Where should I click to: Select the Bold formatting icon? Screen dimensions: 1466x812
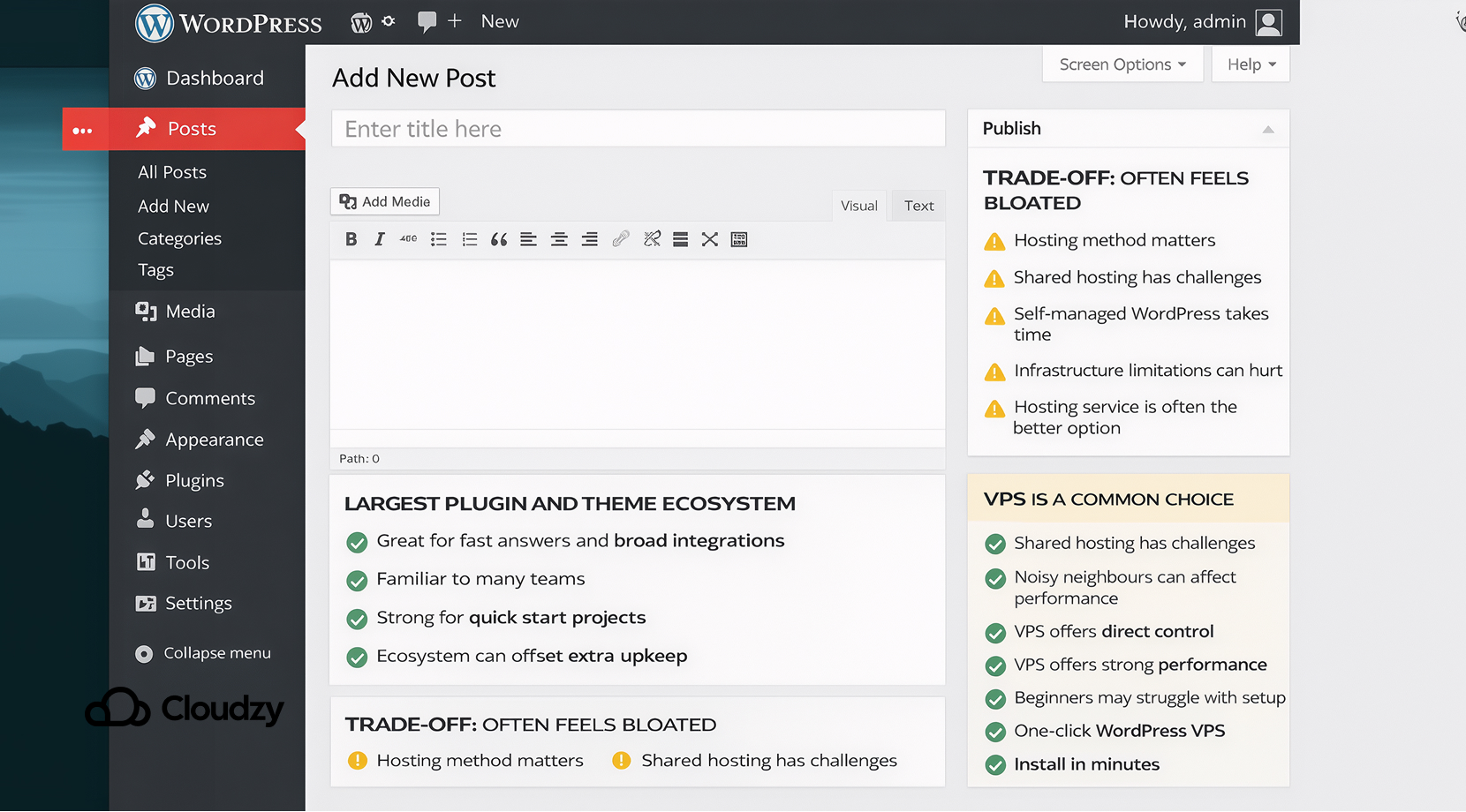pos(351,239)
